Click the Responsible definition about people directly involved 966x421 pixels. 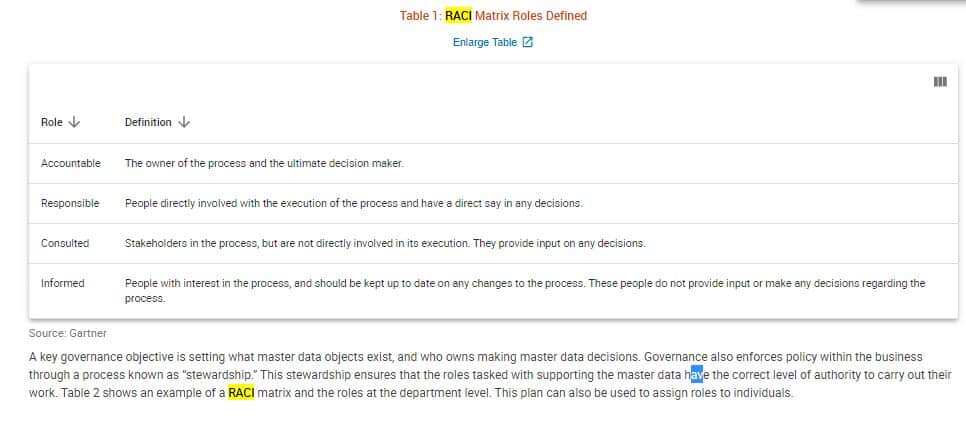[353, 203]
